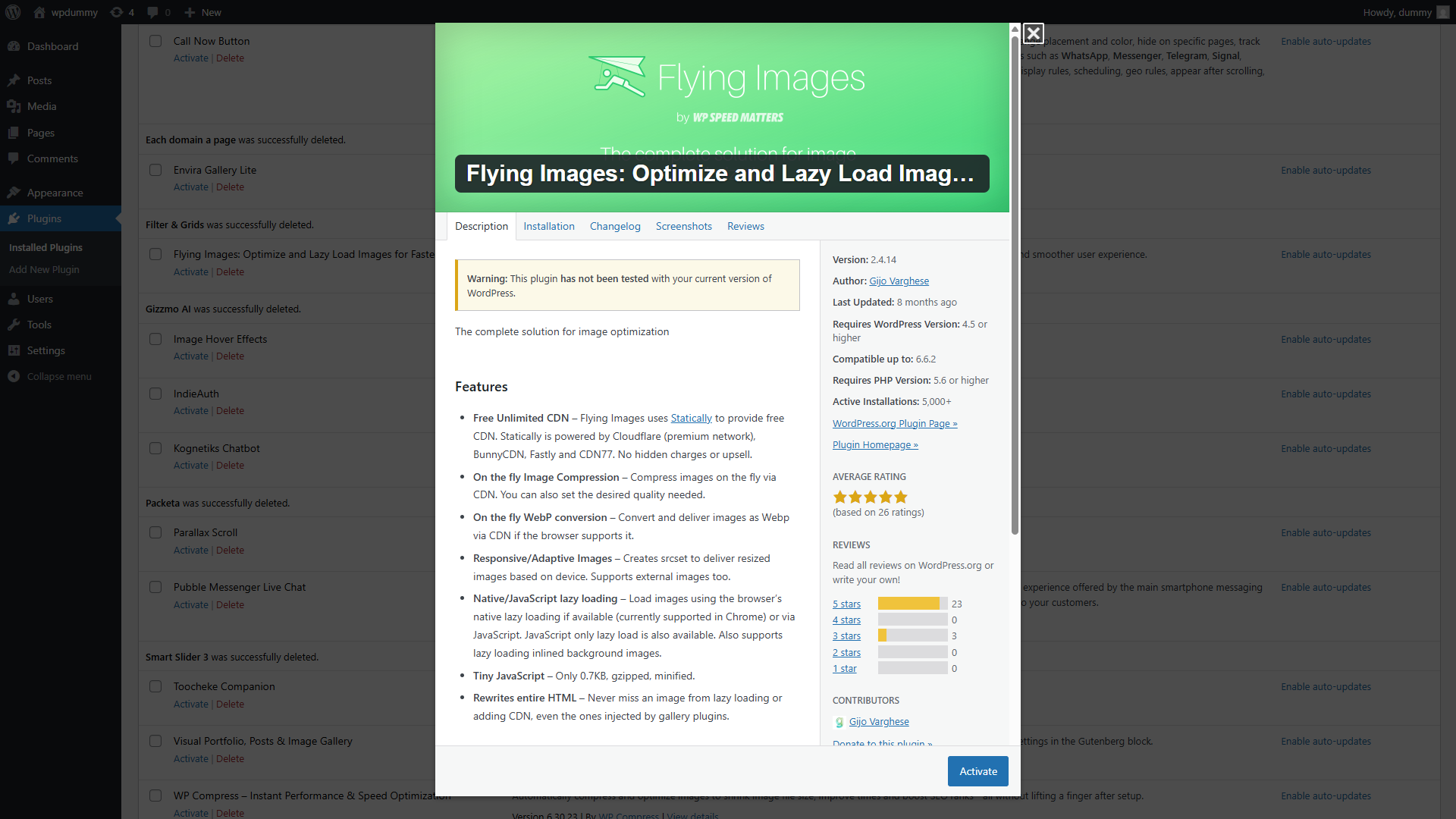Open the WordPress logo menu
1456x819 pixels.
click(x=13, y=12)
